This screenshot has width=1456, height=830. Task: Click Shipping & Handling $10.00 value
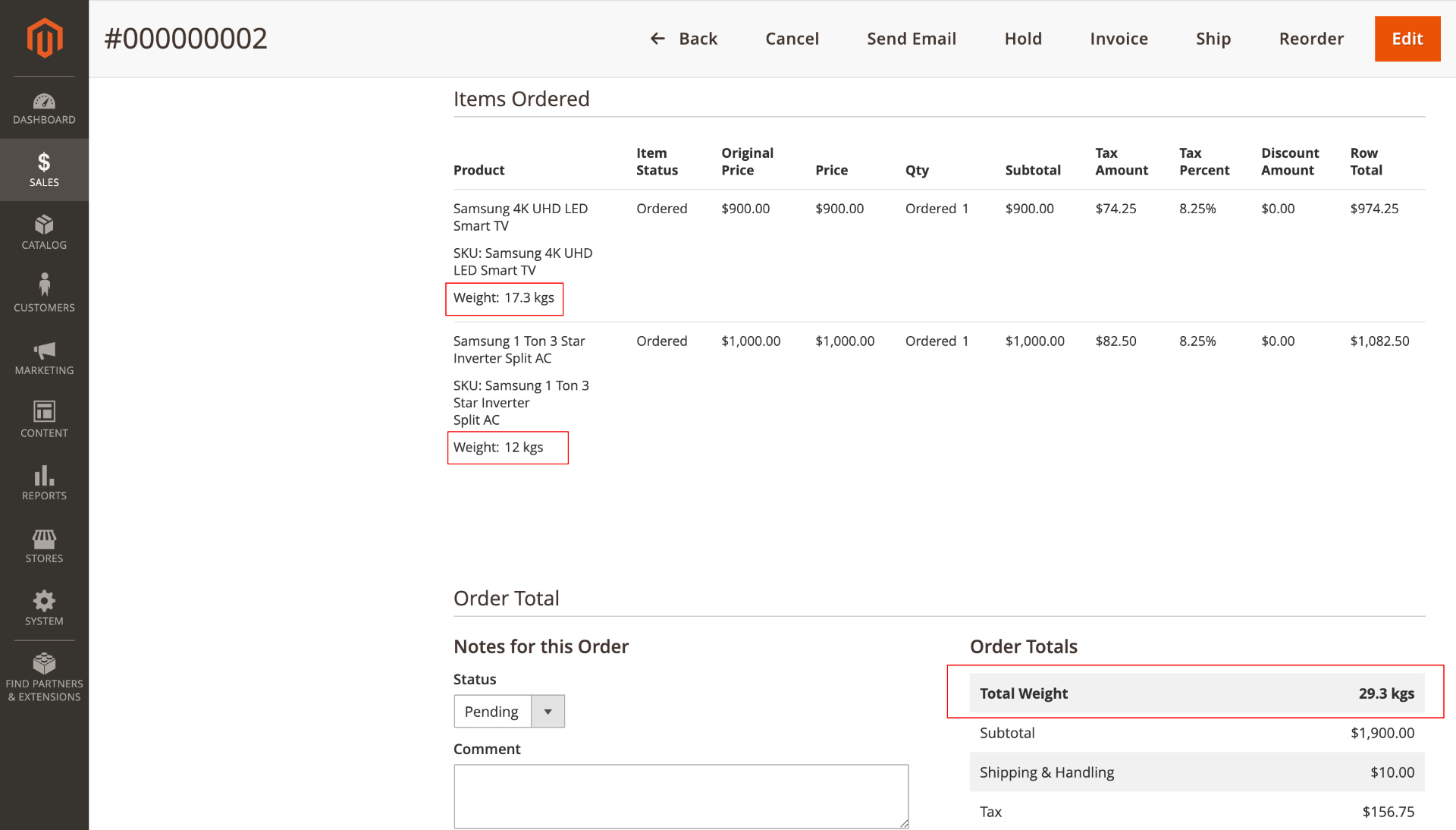click(x=1392, y=772)
